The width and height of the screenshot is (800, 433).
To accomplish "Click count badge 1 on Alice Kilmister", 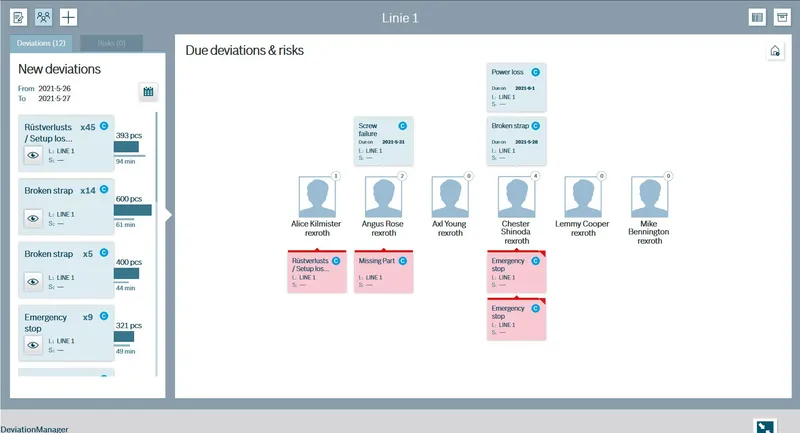I will [336, 176].
